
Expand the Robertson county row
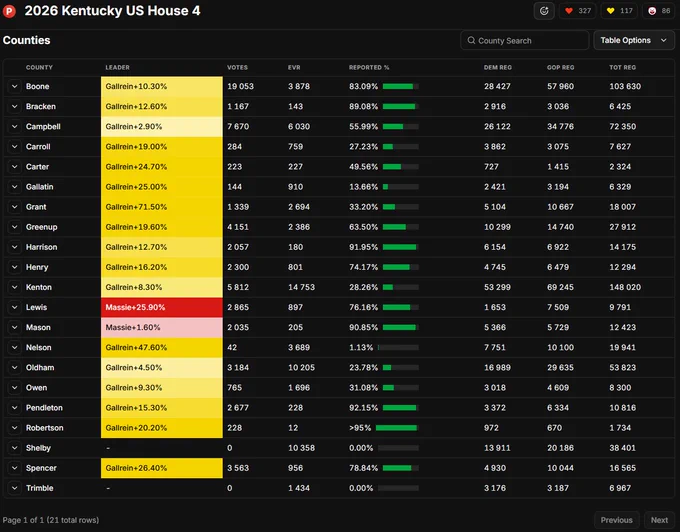tap(14, 428)
